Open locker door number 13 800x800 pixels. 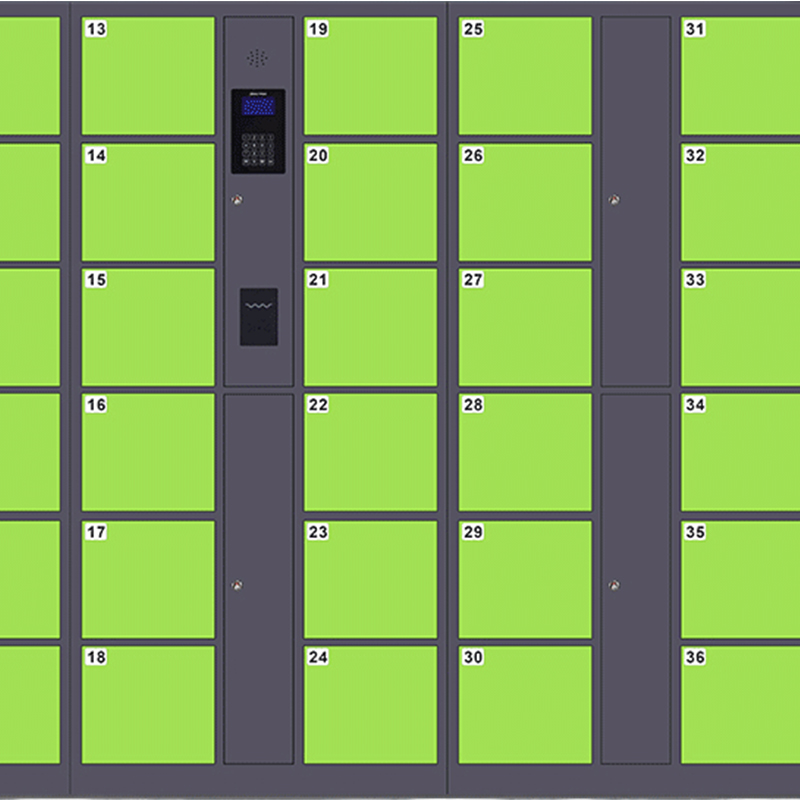(148, 76)
